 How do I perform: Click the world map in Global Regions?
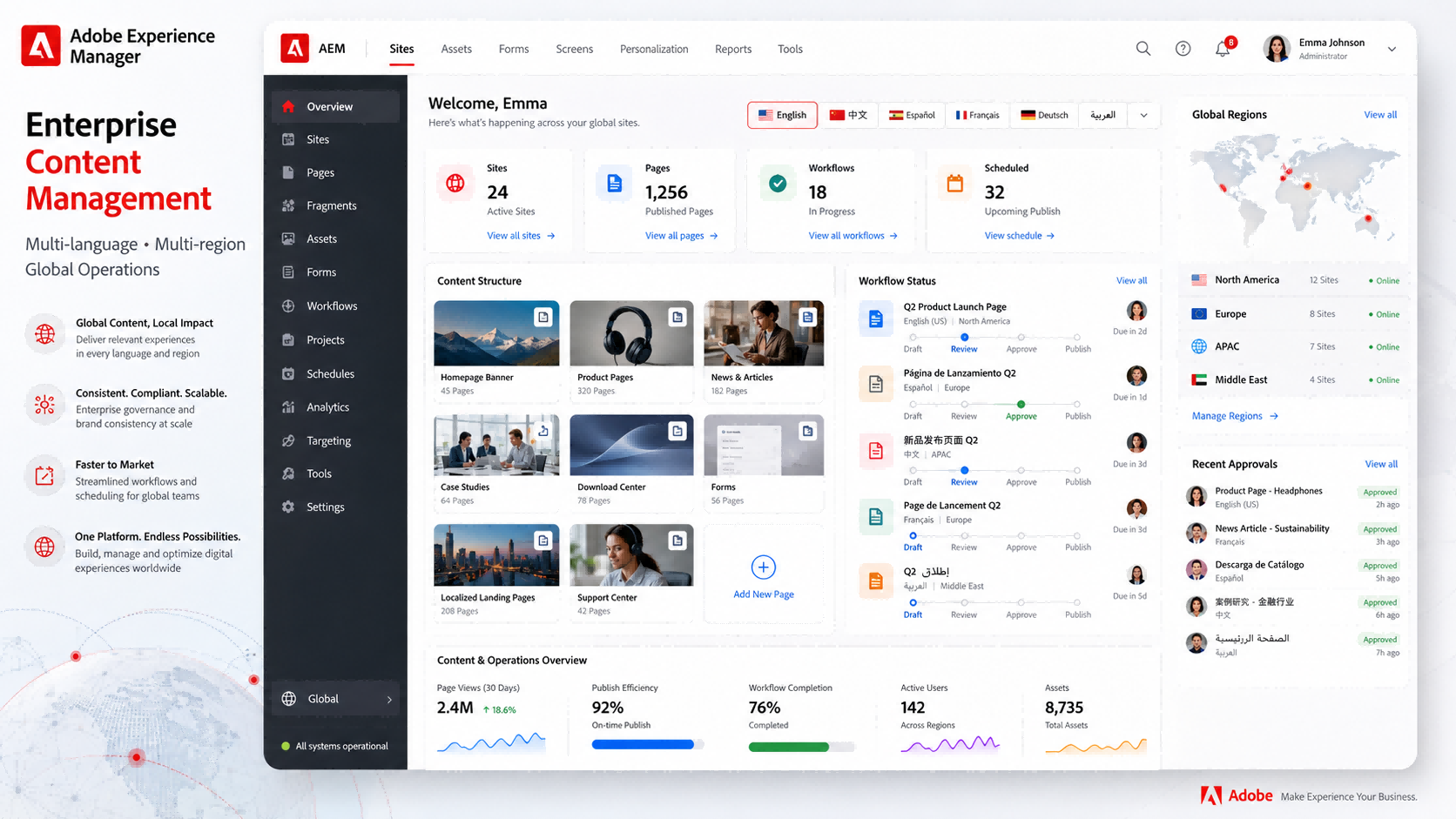[x=1294, y=189]
